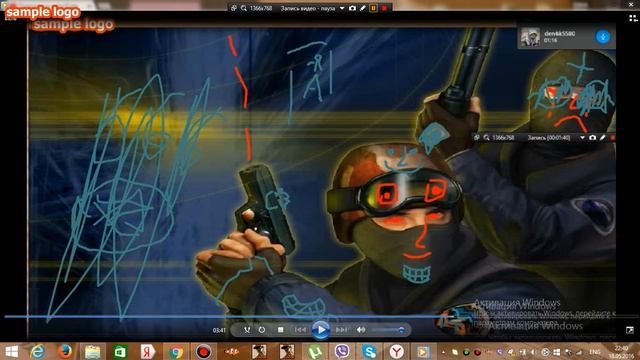Toggle repeat mode in media player

(262, 329)
